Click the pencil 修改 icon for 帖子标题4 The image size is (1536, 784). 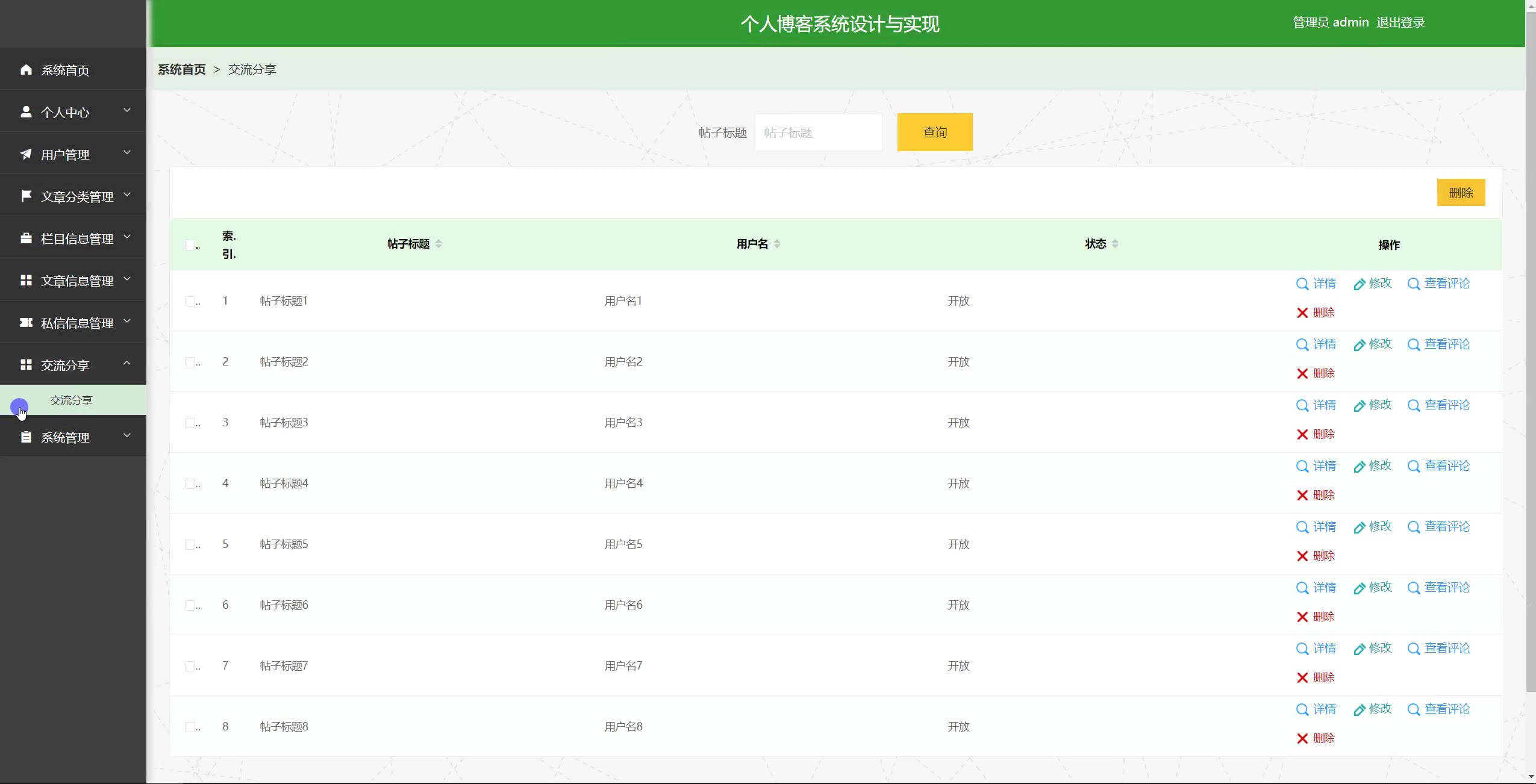click(1360, 467)
